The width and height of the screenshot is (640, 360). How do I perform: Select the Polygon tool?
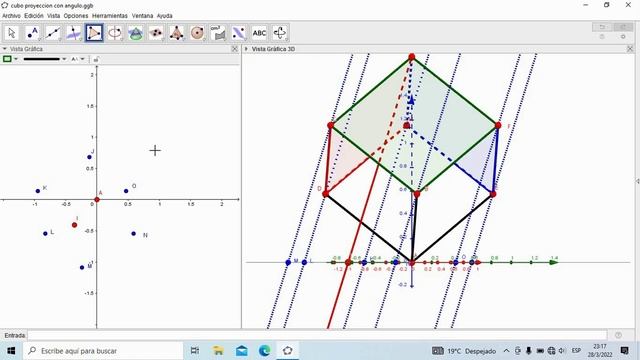pos(94,33)
